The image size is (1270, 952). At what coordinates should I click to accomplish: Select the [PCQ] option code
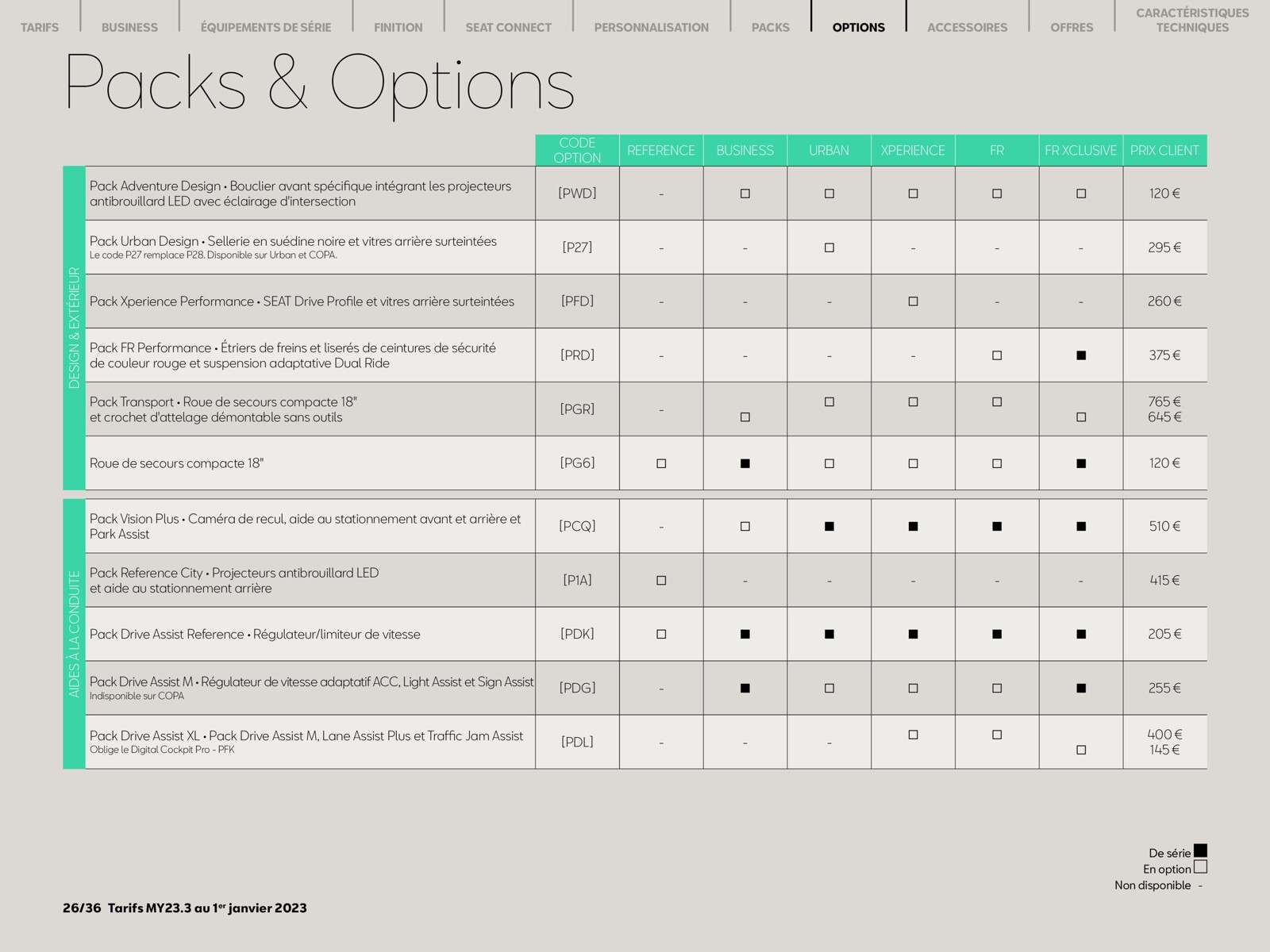click(x=577, y=525)
